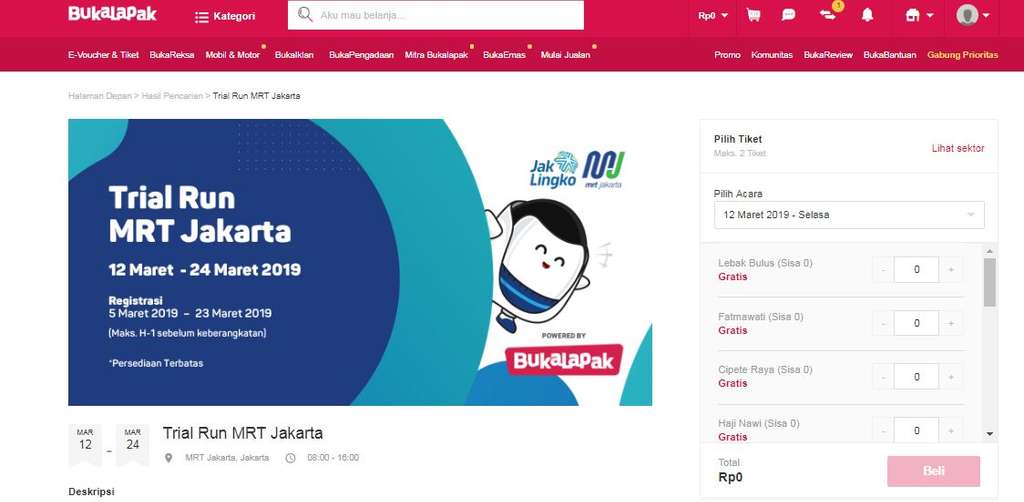
Task: Open the notifications bell icon
Action: (867, 15)
